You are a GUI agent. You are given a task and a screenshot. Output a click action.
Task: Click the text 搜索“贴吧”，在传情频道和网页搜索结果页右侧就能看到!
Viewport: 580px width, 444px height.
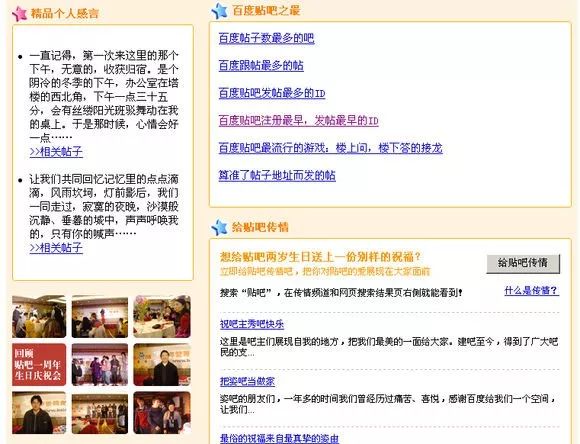[341, 293]
